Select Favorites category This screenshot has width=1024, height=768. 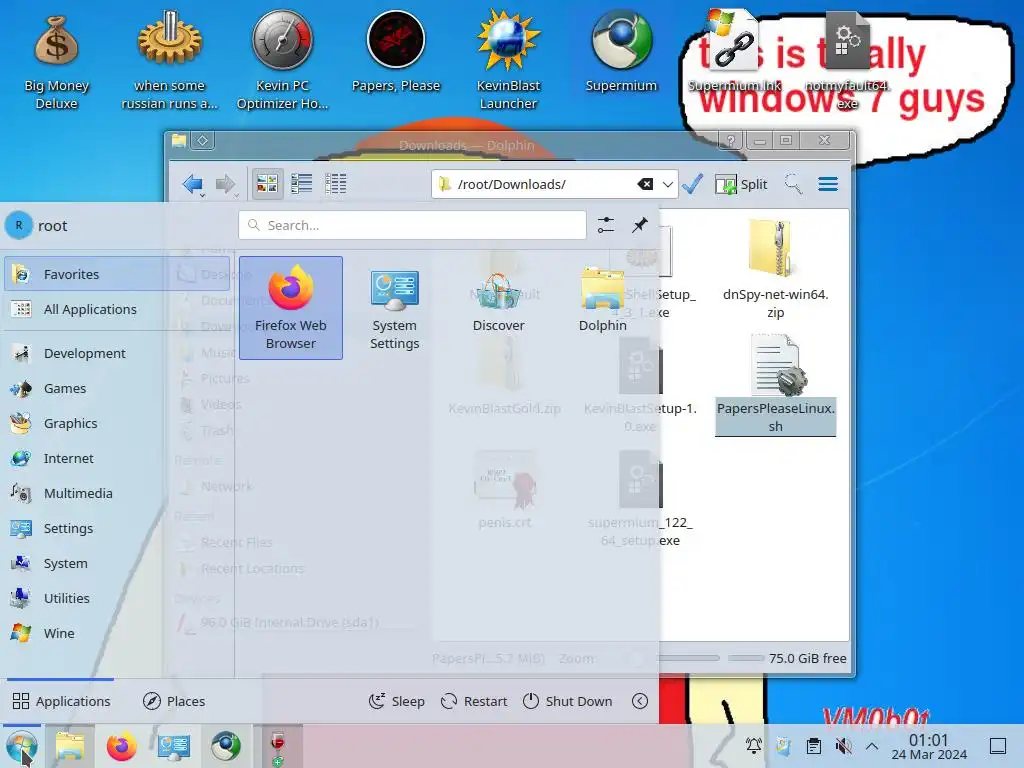tap(117, 274)
